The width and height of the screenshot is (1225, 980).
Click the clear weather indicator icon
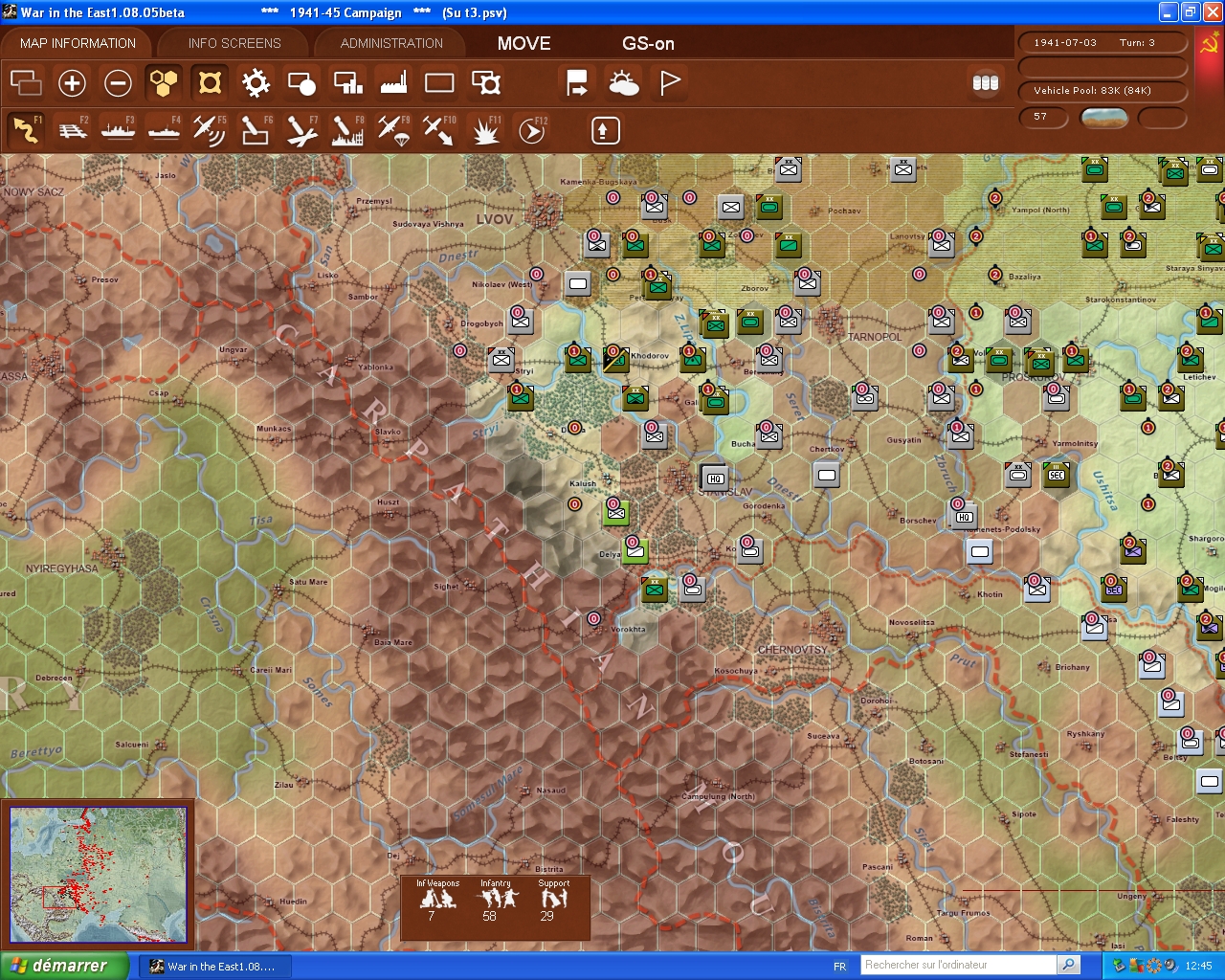pos(1103,118)
